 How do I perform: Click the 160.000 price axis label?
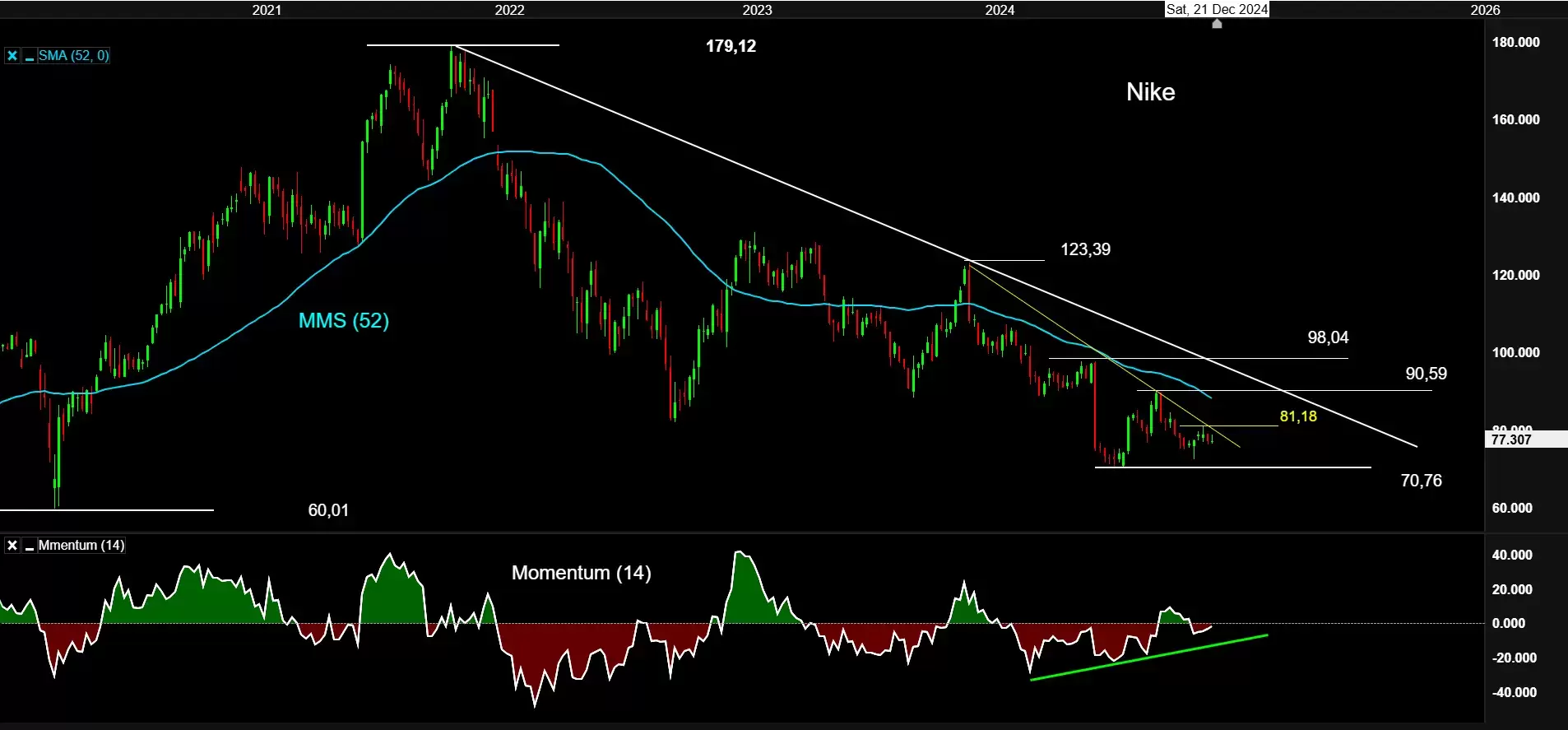[1515, 120]
